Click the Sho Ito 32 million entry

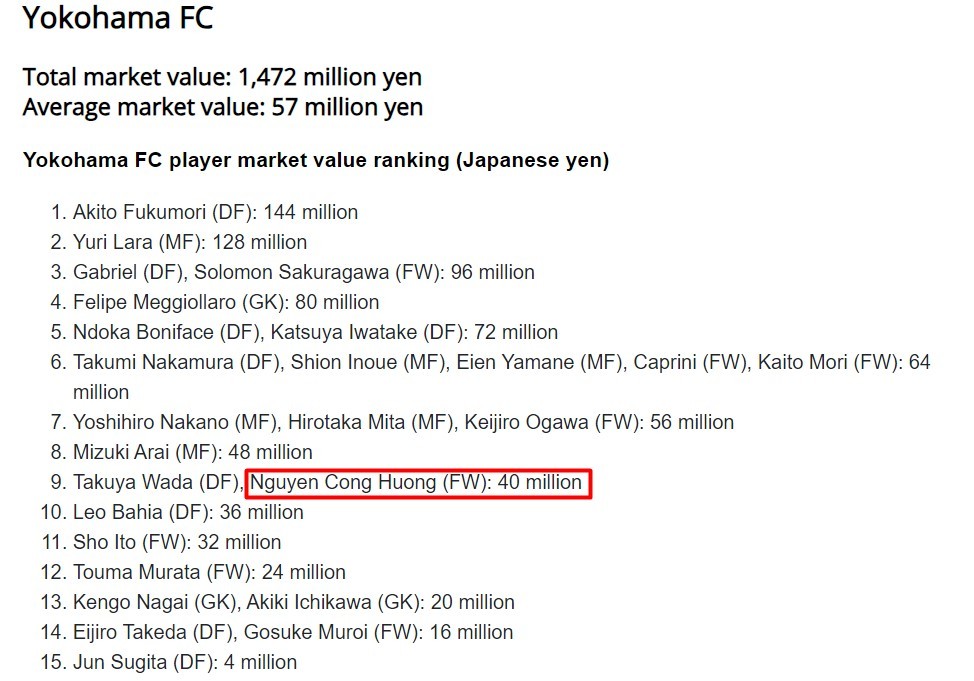point(177,542)
